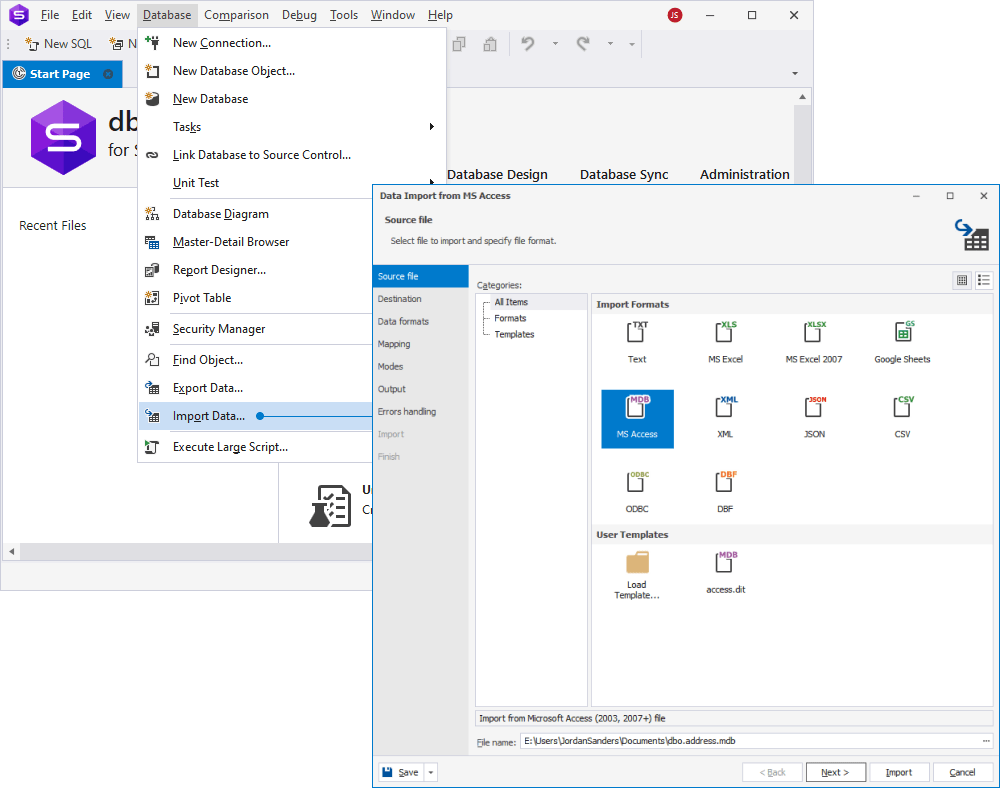Open Master-Detail Browser menu entry
This screenshot has width=1000, height=788.
click(255, 242)
